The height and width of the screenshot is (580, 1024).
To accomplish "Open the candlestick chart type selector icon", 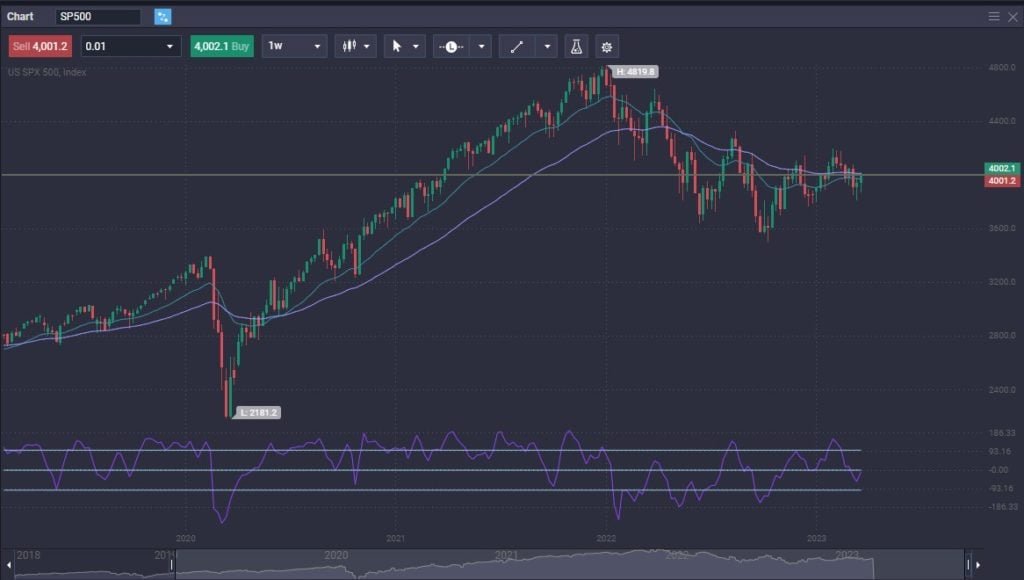I will [x=350, y=45].
